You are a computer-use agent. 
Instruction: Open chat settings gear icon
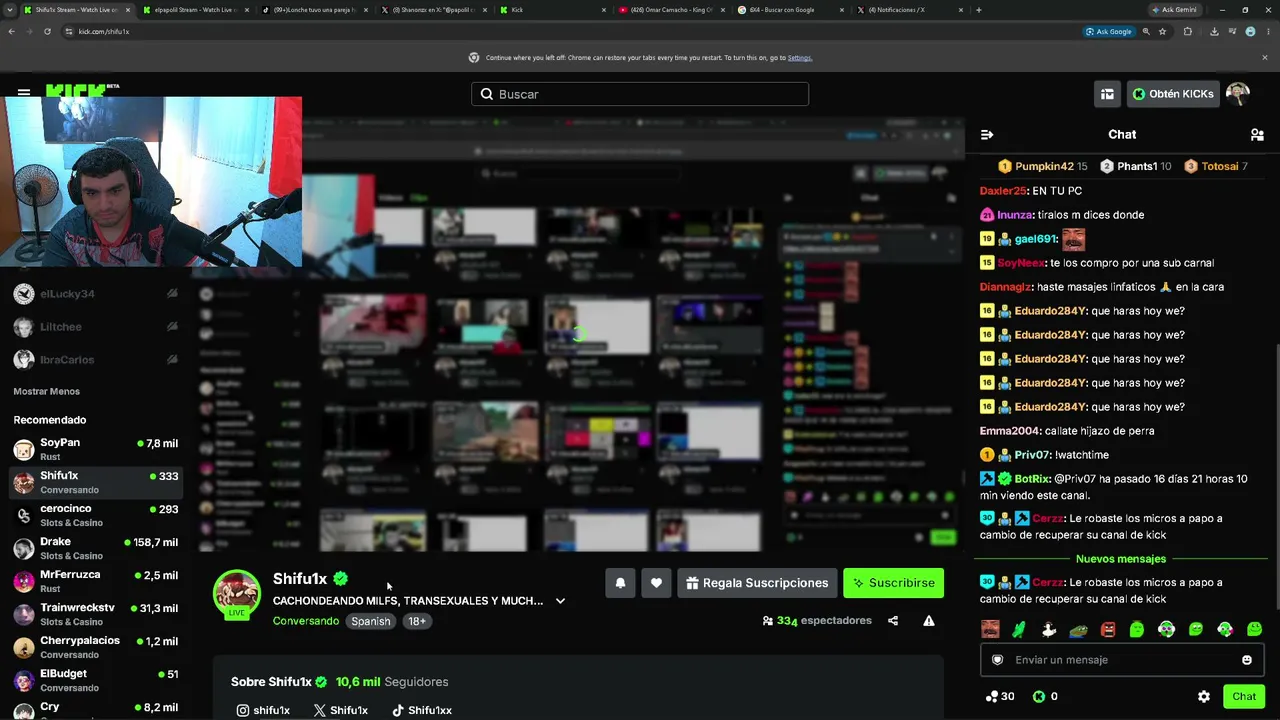pos(1204,697)
